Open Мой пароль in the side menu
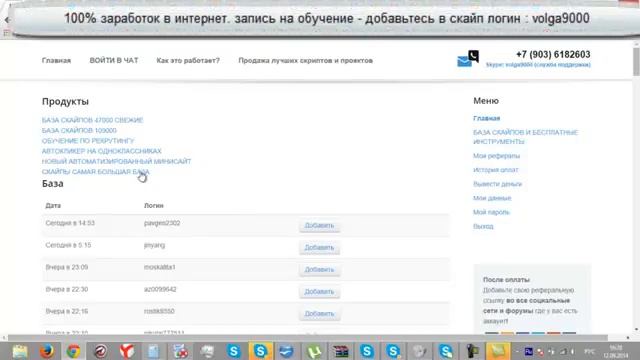 click(491, 212)
